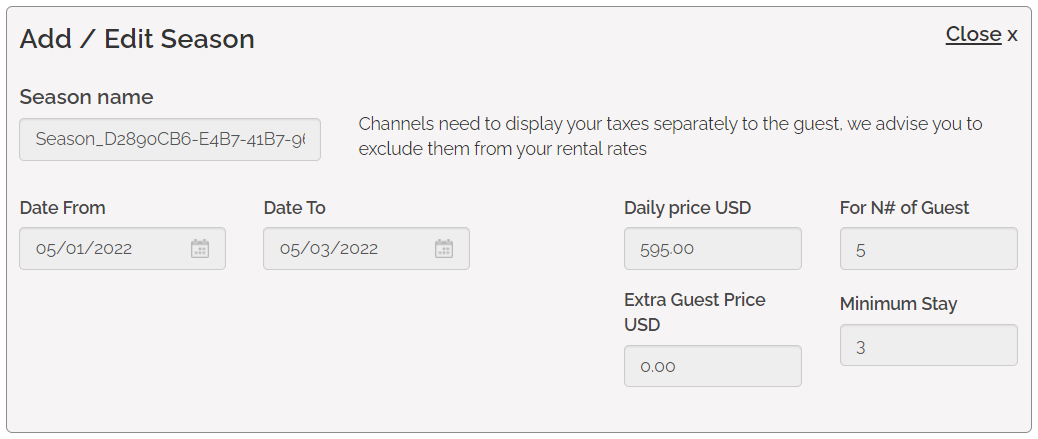This screenshot has height=439, width=1038.
Task: Click the tax advisory text about channels
Action: pos(670,137)
